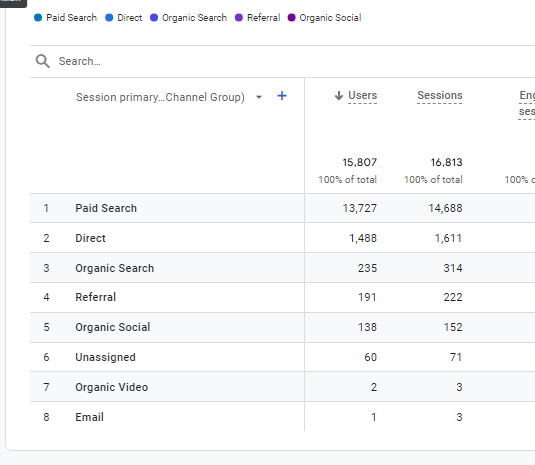535x465 pixels.
Task: Sort table by Sessions column header
Action: coord(440,95)
